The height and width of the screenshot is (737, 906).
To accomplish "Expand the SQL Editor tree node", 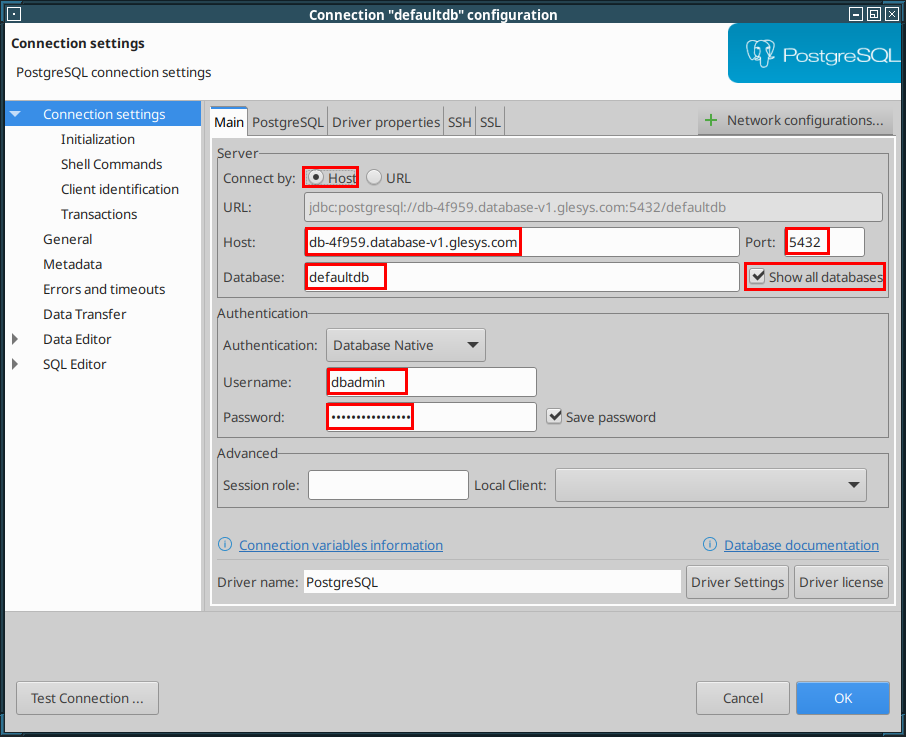I will 15,364.
